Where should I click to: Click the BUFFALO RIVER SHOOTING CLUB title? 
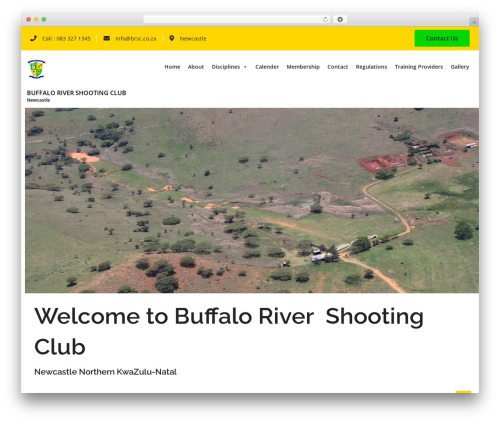point(76,93)
